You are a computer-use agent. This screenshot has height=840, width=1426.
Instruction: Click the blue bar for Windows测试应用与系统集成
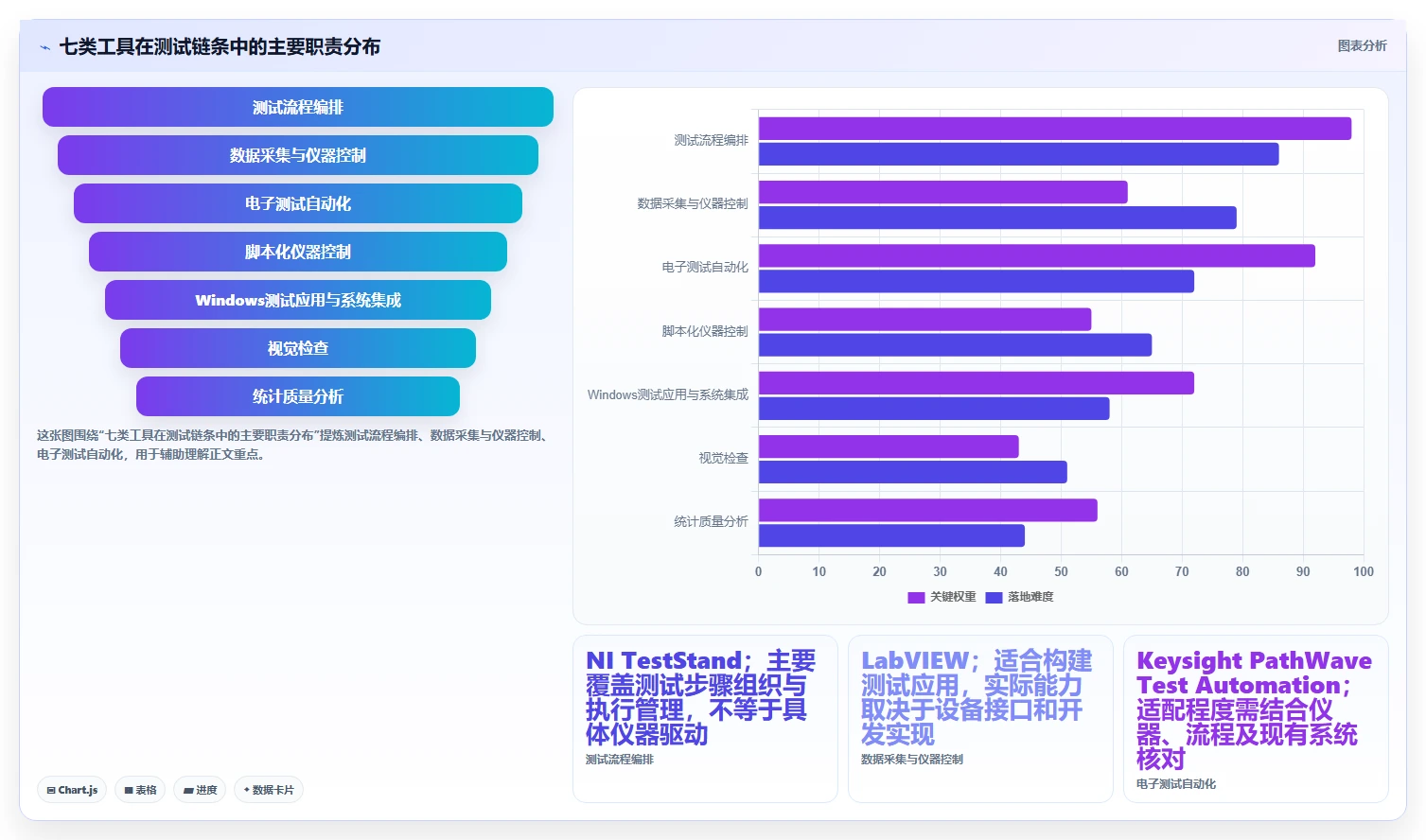(934, 409)
